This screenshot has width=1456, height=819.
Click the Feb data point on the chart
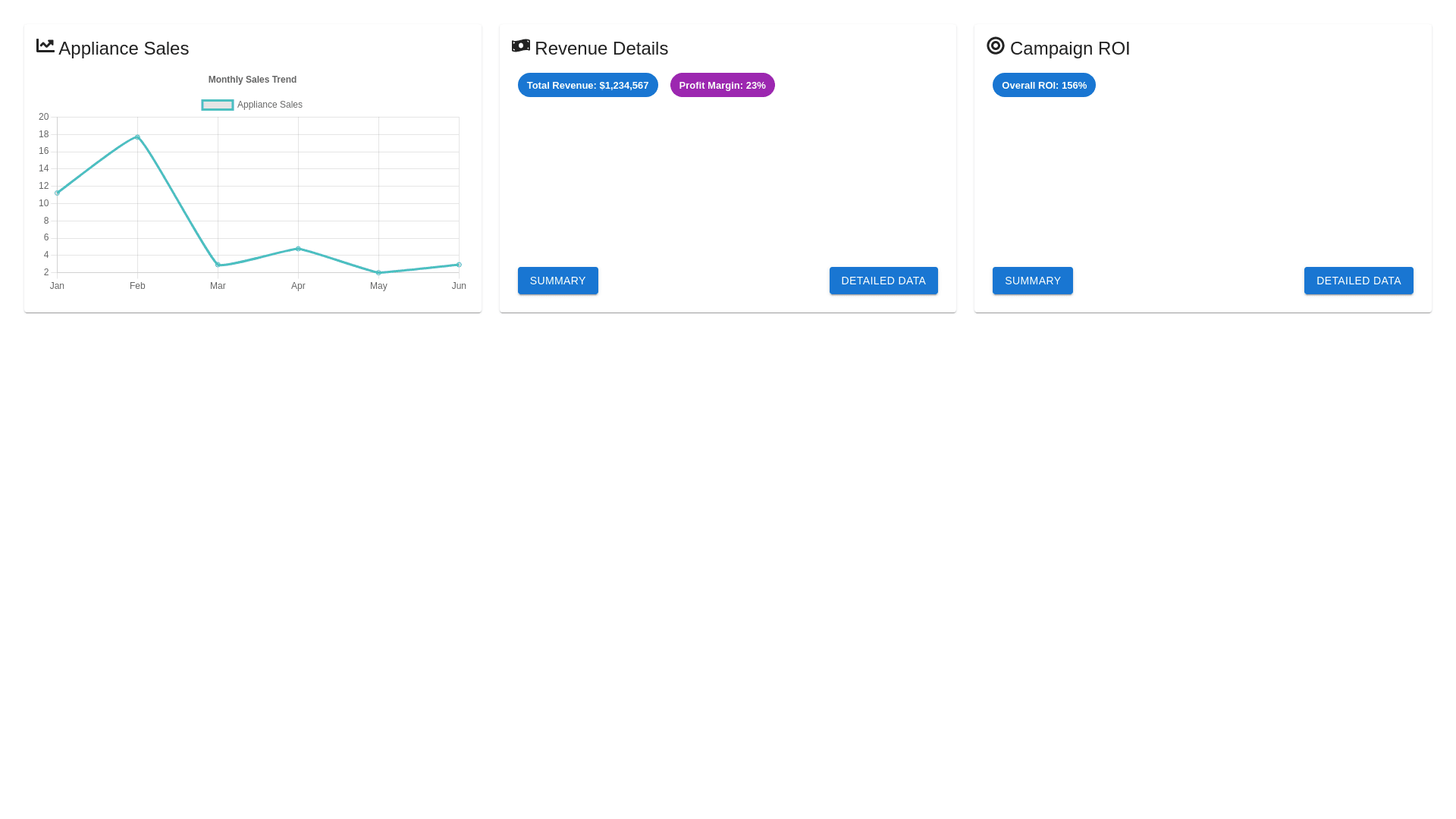pos(137,137)
